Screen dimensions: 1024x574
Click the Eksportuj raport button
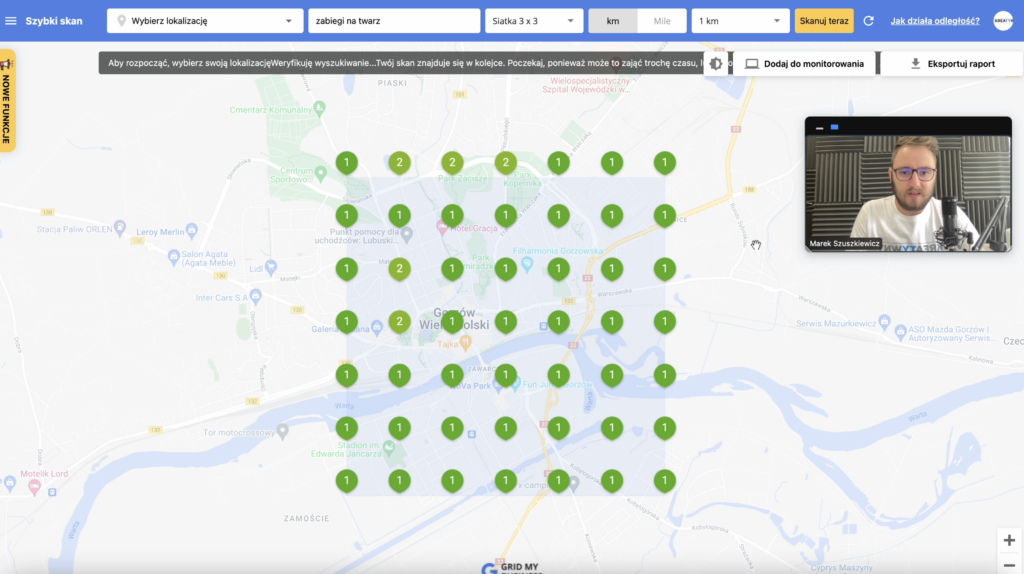(952, 64)
